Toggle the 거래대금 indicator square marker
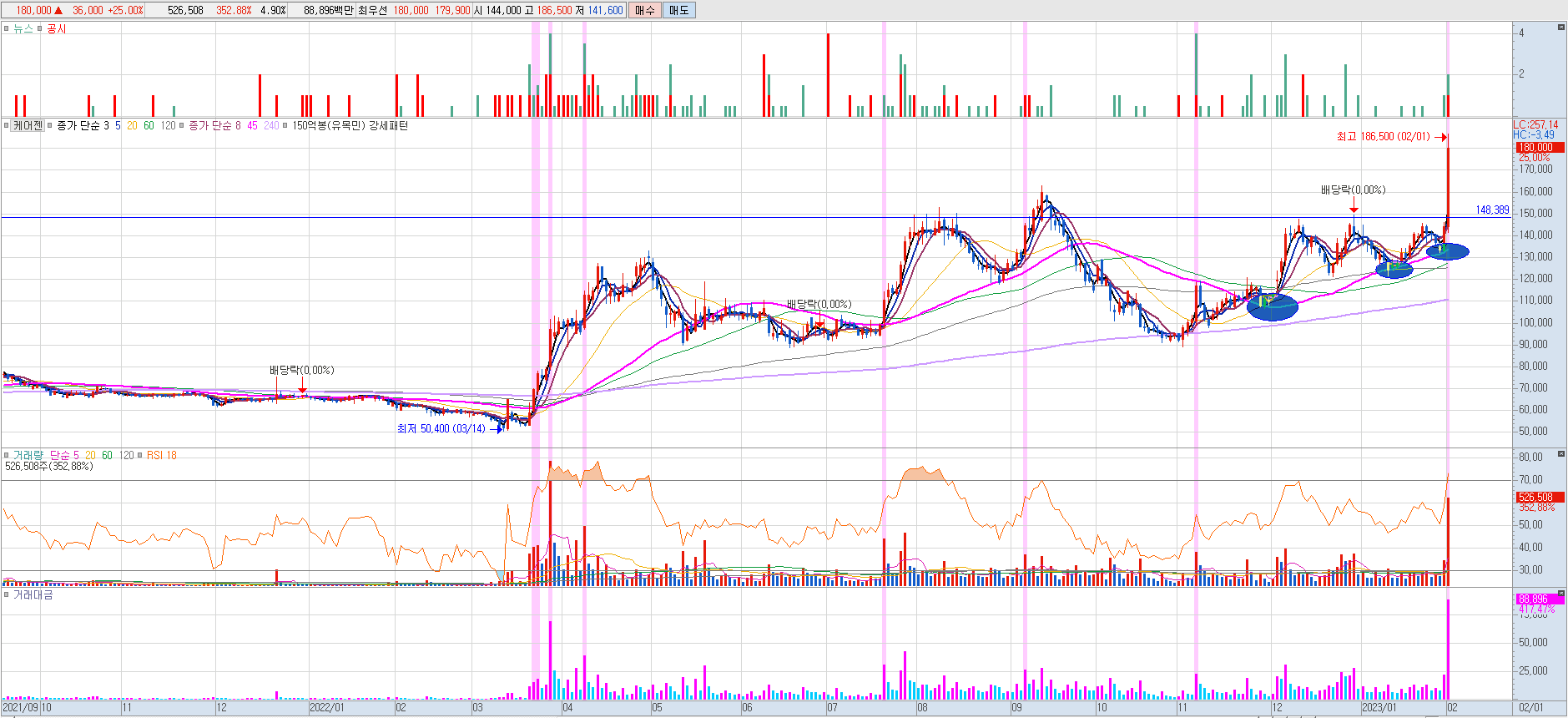This screenshot has height=718, width=1568. 6,594
